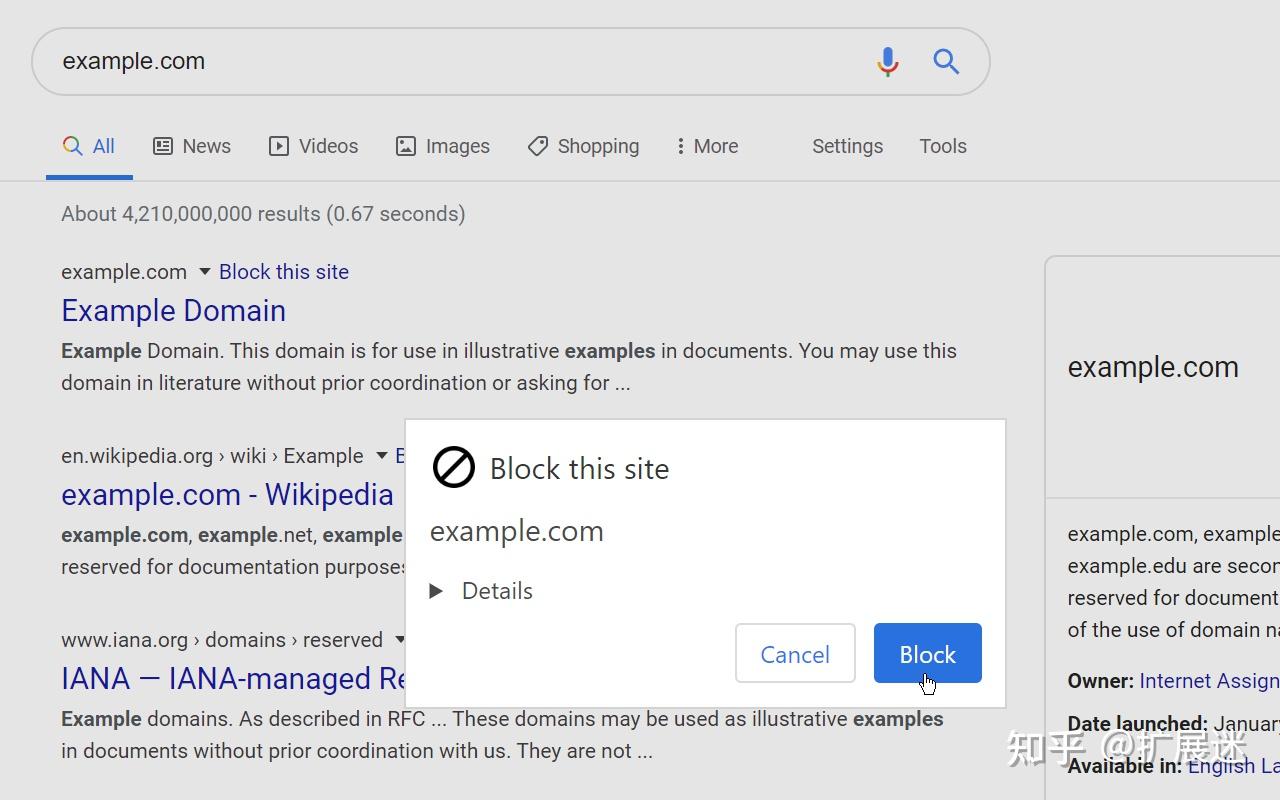This screenshot has height=800, width=1280.
Task: Click the microphone icon in the search bar
Action: tap(887, 61)
